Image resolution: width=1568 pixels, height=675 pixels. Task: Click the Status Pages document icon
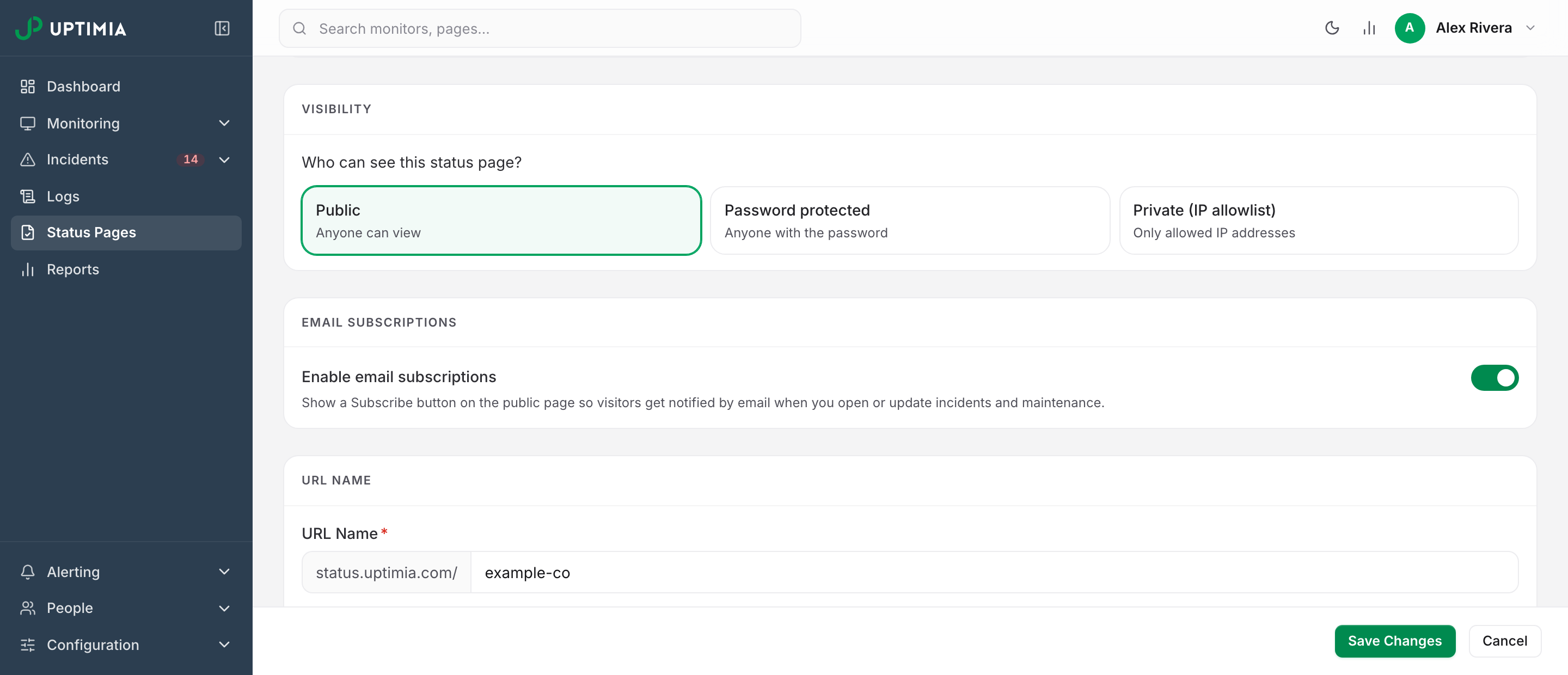coord(28,232)
